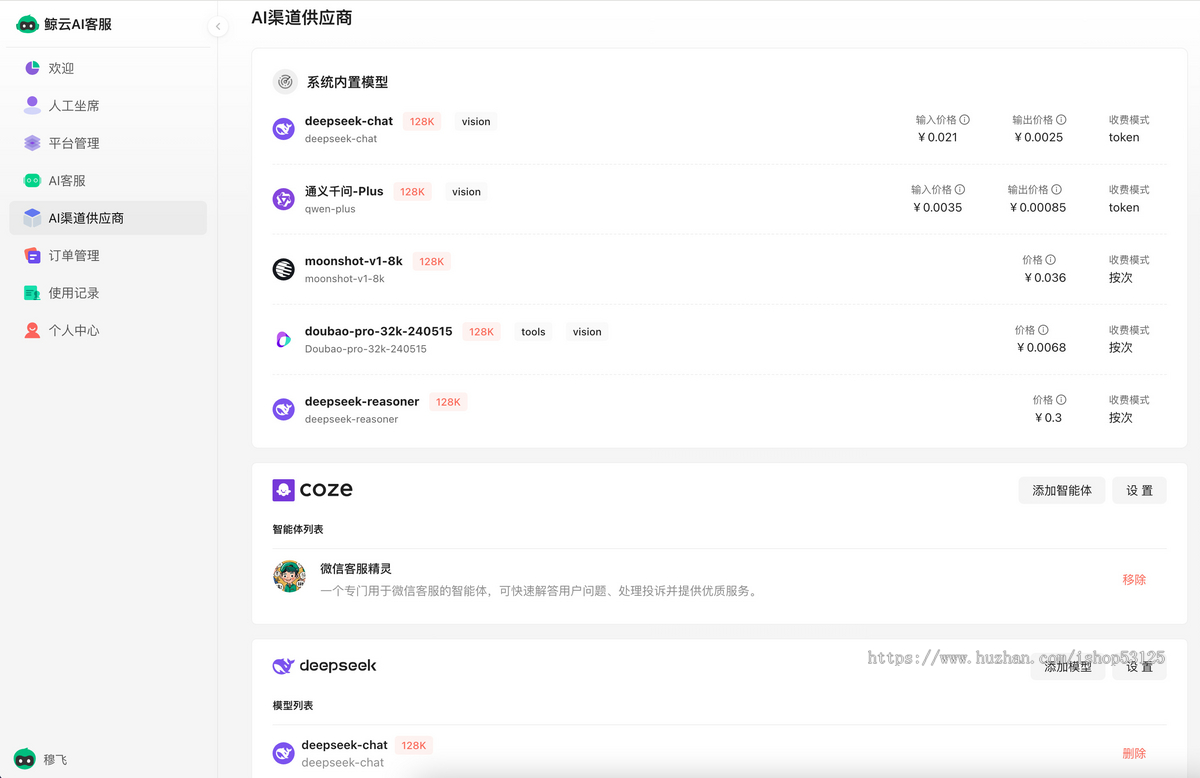The width and height of the screenshot is (1200, 778).
Task: Click the 平台管理 layers icon
Action: pos(32,143)
